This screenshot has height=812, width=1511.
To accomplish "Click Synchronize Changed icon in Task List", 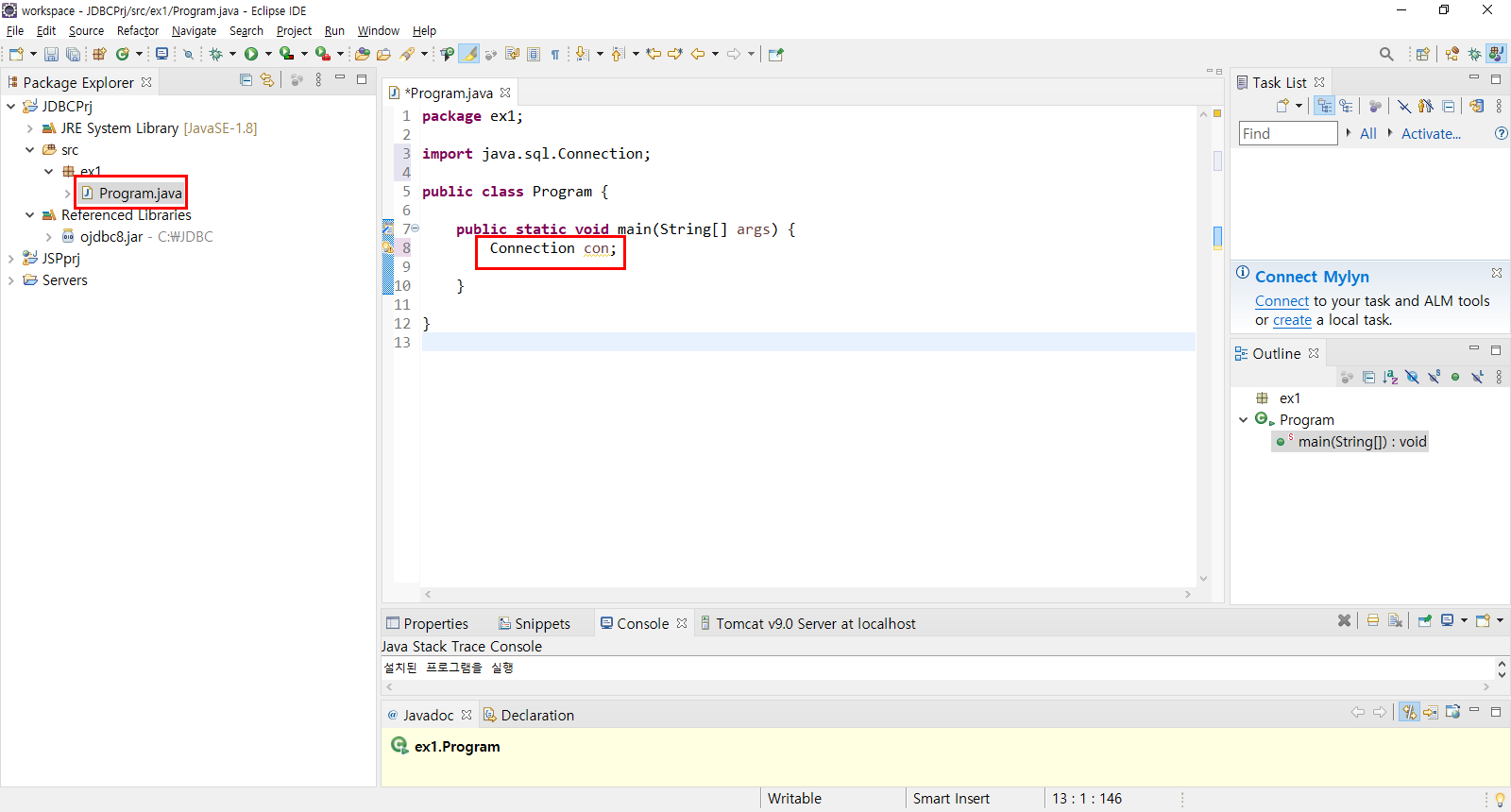I will 1476,106.
